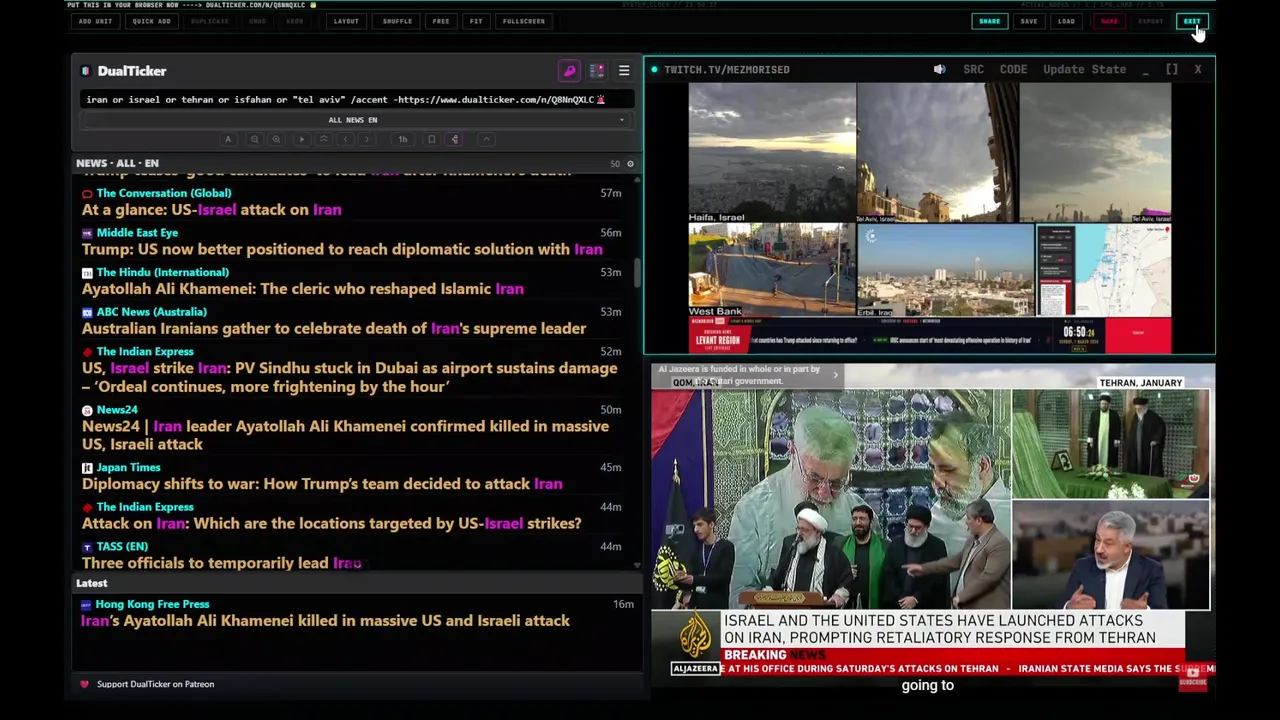Open Japan Times Diplomacy shifts to war headline
1280x720 pixels.
[x=322, y=484]
